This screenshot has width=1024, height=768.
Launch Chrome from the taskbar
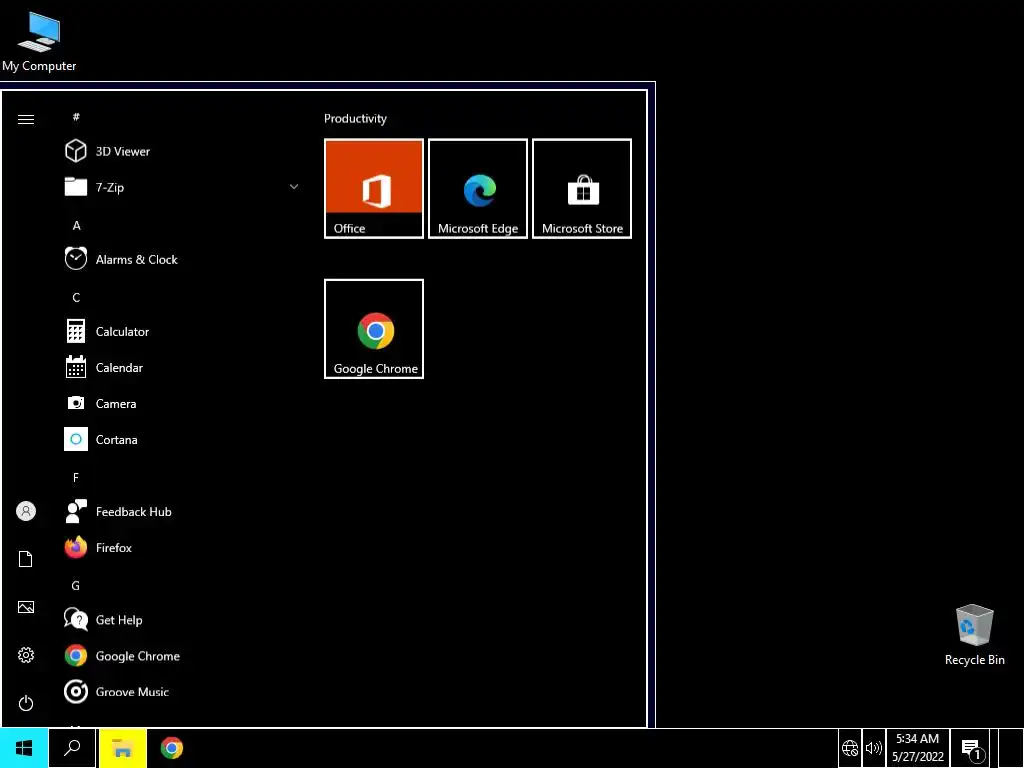point(172,748)
